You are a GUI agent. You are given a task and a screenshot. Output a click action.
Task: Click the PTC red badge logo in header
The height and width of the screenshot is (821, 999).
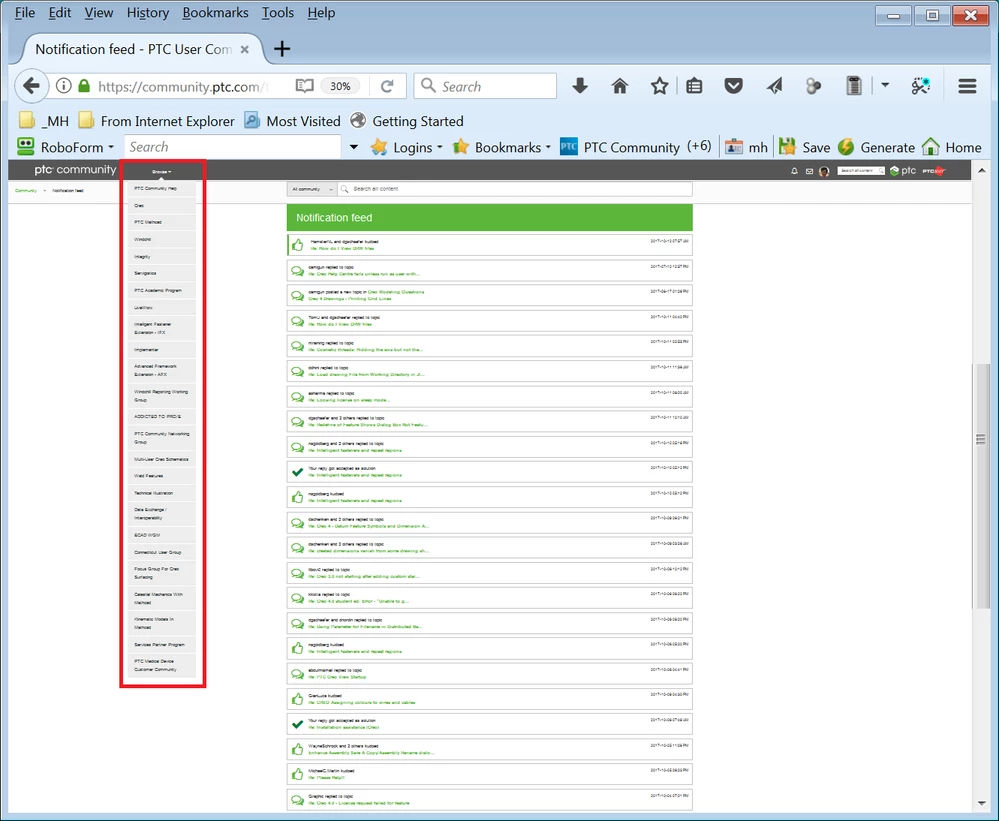point(935,171)
